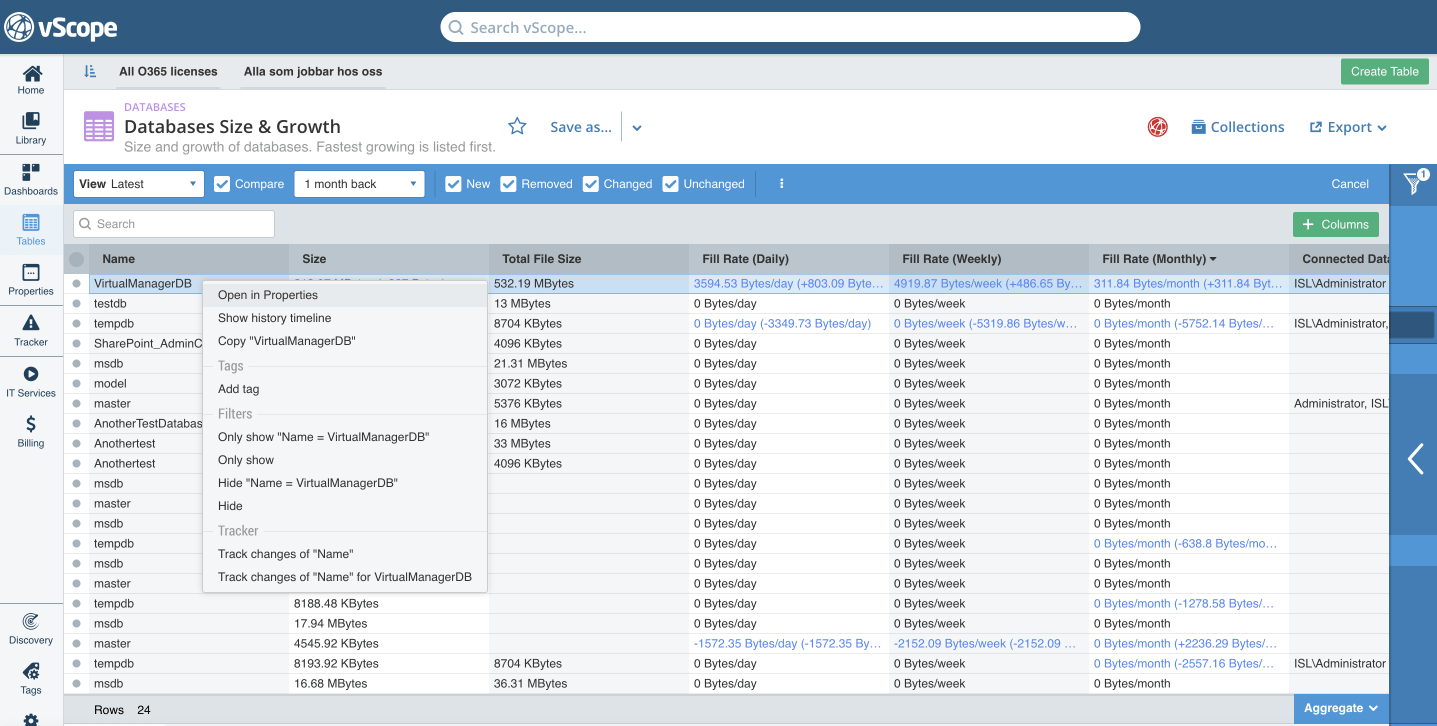
Task: Open IT Services in sidebar
Action: click(31, 382)
